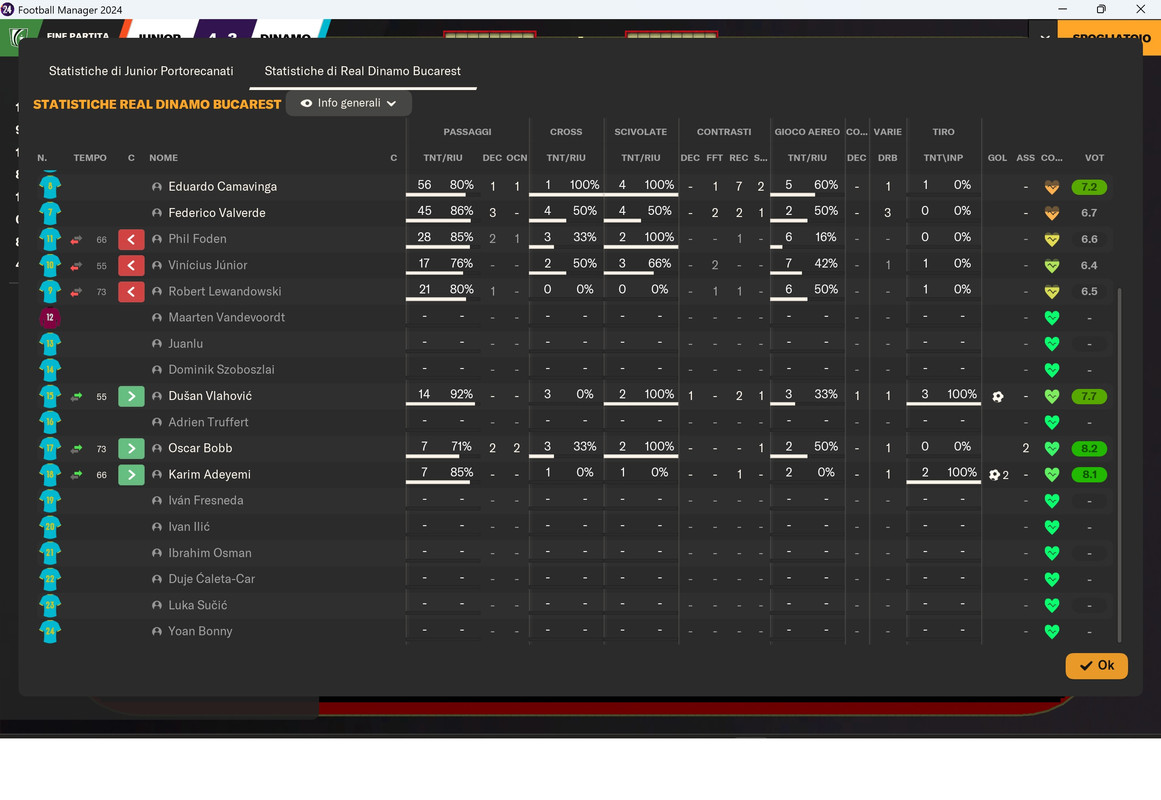Click Oscar Bobb's substitution swap icon
This screenshot has height=800, width=1161.
click(x=76, y=448)
